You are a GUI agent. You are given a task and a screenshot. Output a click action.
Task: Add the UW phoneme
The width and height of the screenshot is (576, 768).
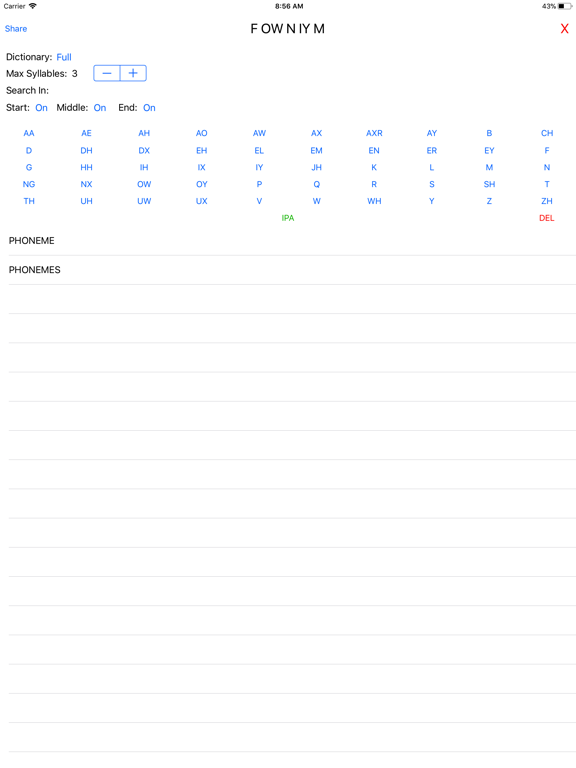(144, 201)
